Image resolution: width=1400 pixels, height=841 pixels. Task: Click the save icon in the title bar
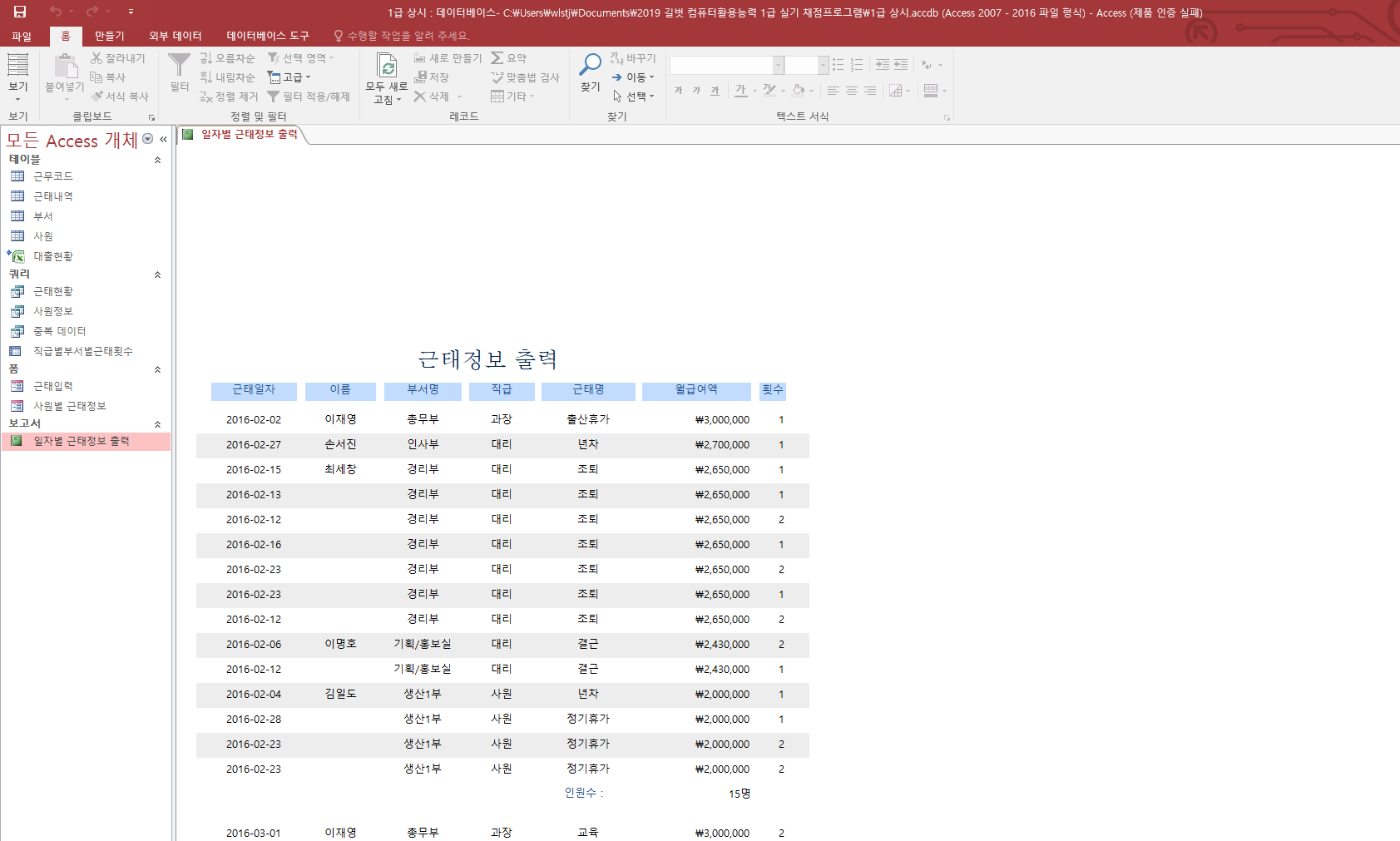pos(20,12)
